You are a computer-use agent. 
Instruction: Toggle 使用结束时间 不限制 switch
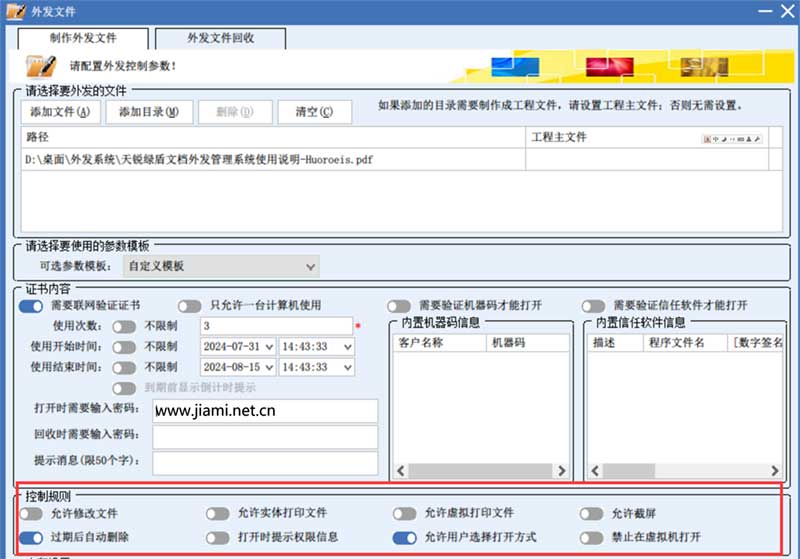(x=124, y=368)
